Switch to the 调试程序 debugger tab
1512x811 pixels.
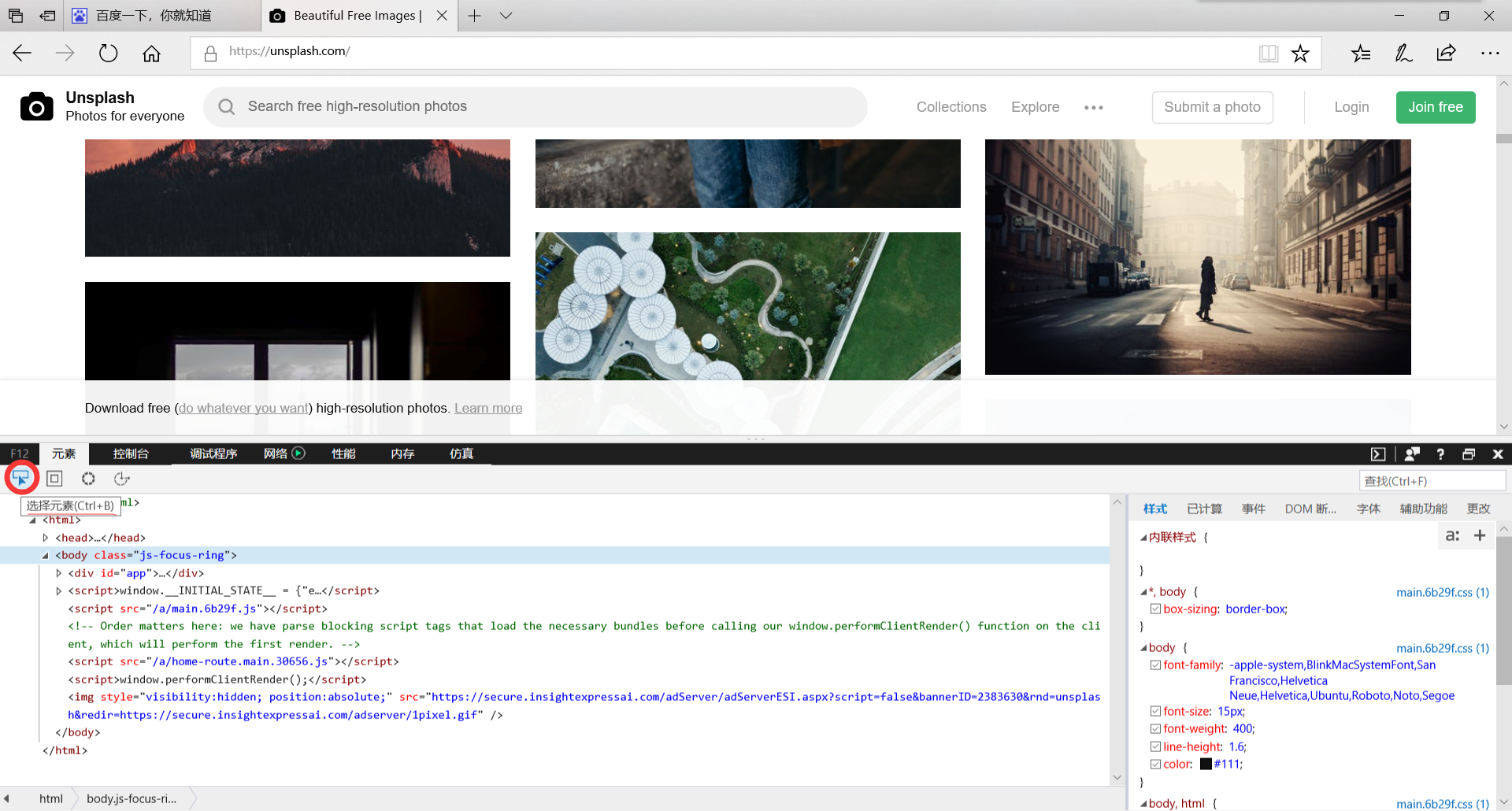click(213, 454)
